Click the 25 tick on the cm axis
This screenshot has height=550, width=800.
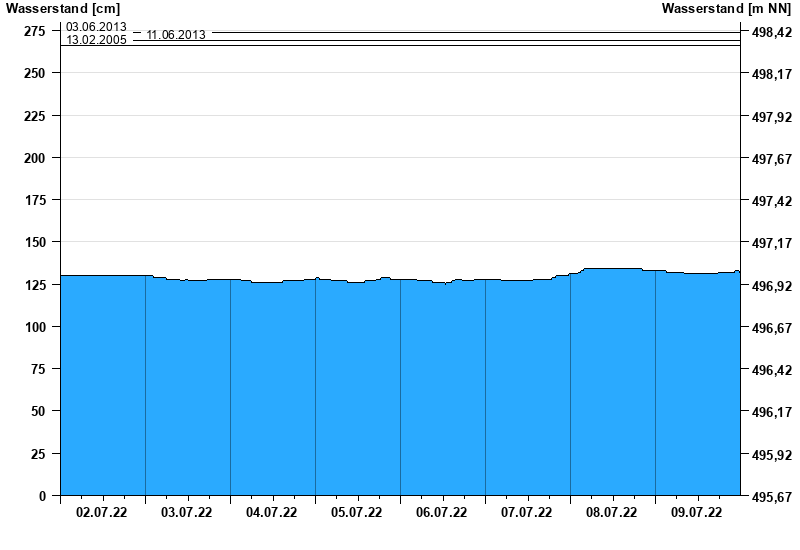pyautogui.click(x=39, y=454)
